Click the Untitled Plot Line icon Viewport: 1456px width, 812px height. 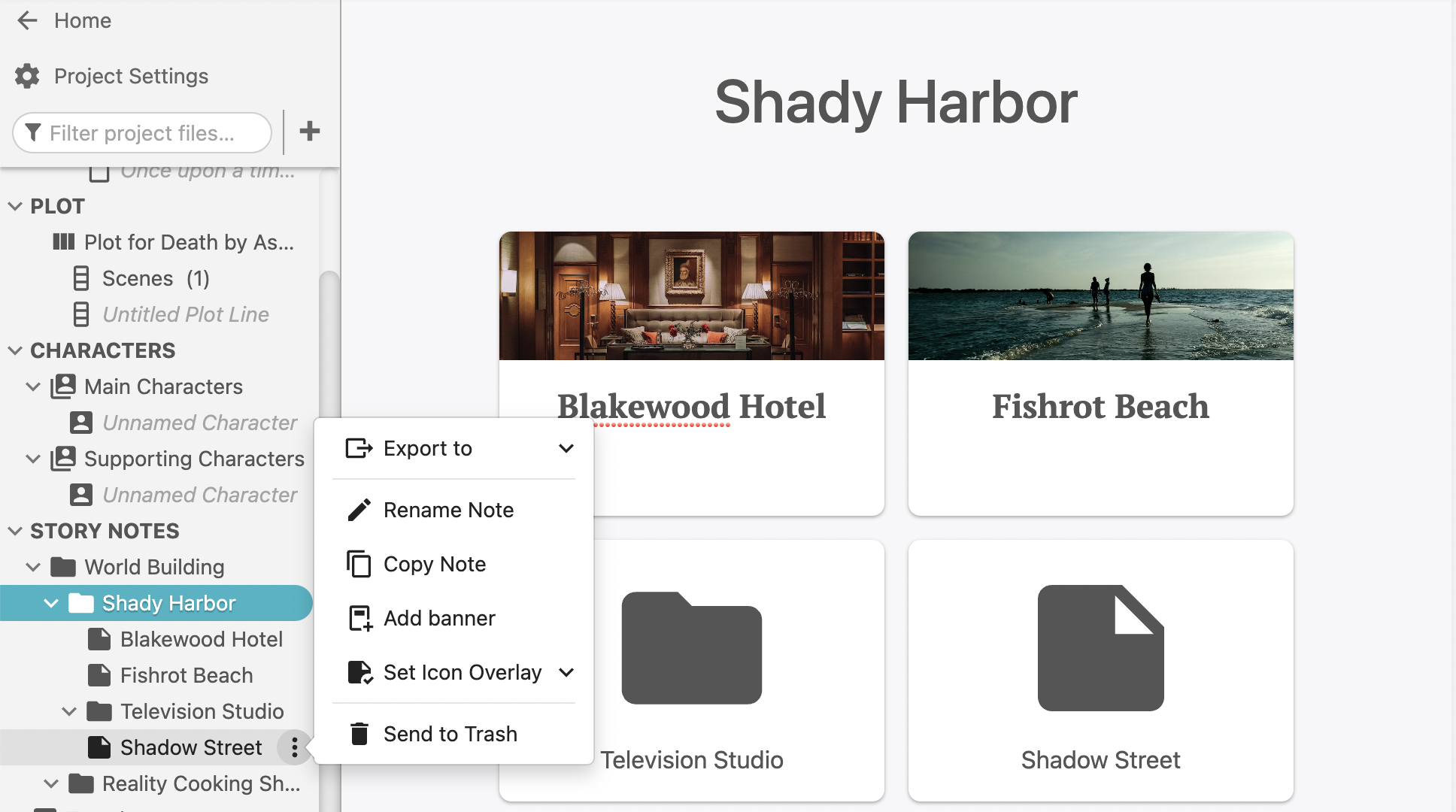[x=81, y=314]
